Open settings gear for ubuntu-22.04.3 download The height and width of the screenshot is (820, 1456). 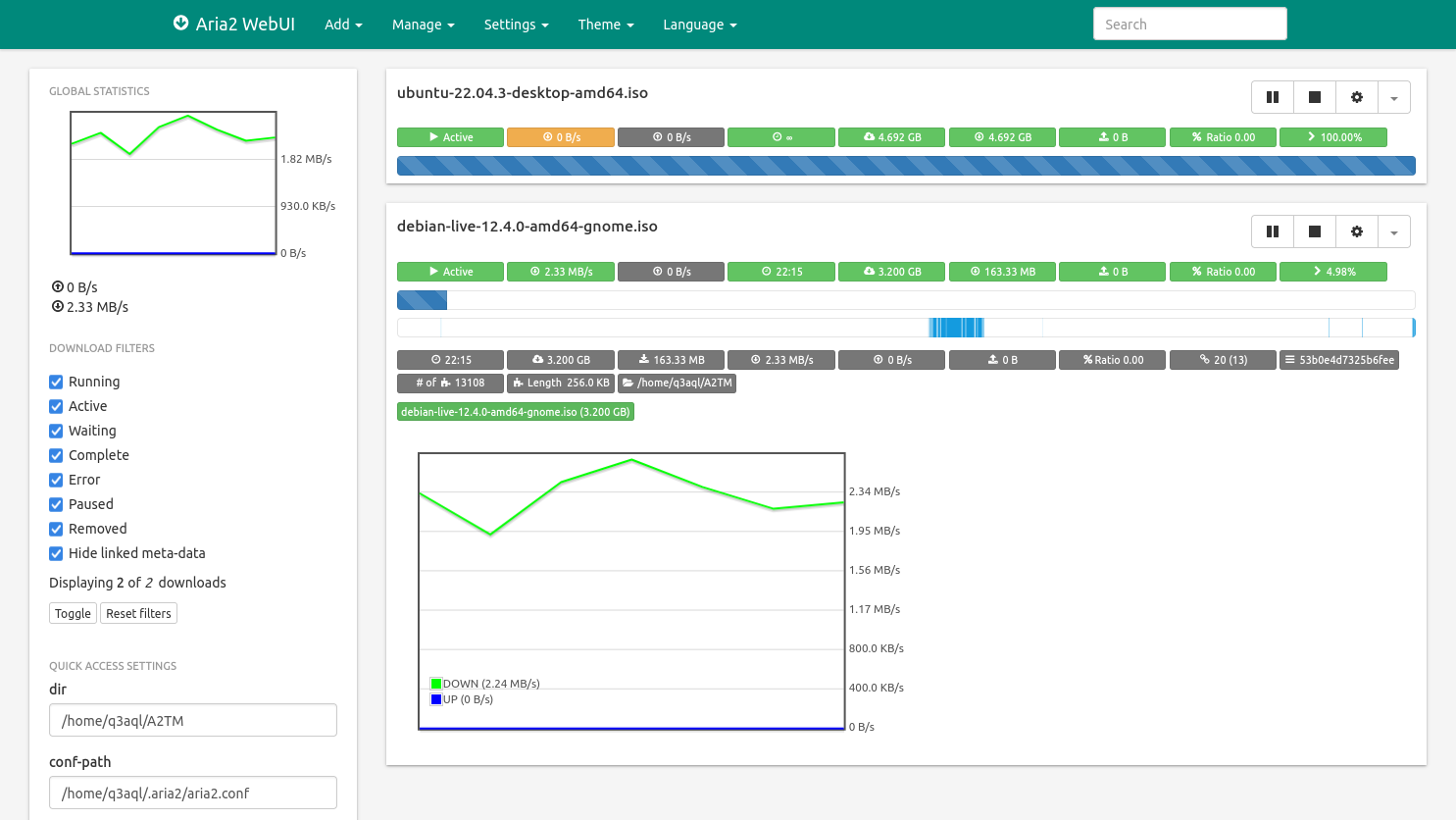pyautogui.click(x=1357, y=97)
